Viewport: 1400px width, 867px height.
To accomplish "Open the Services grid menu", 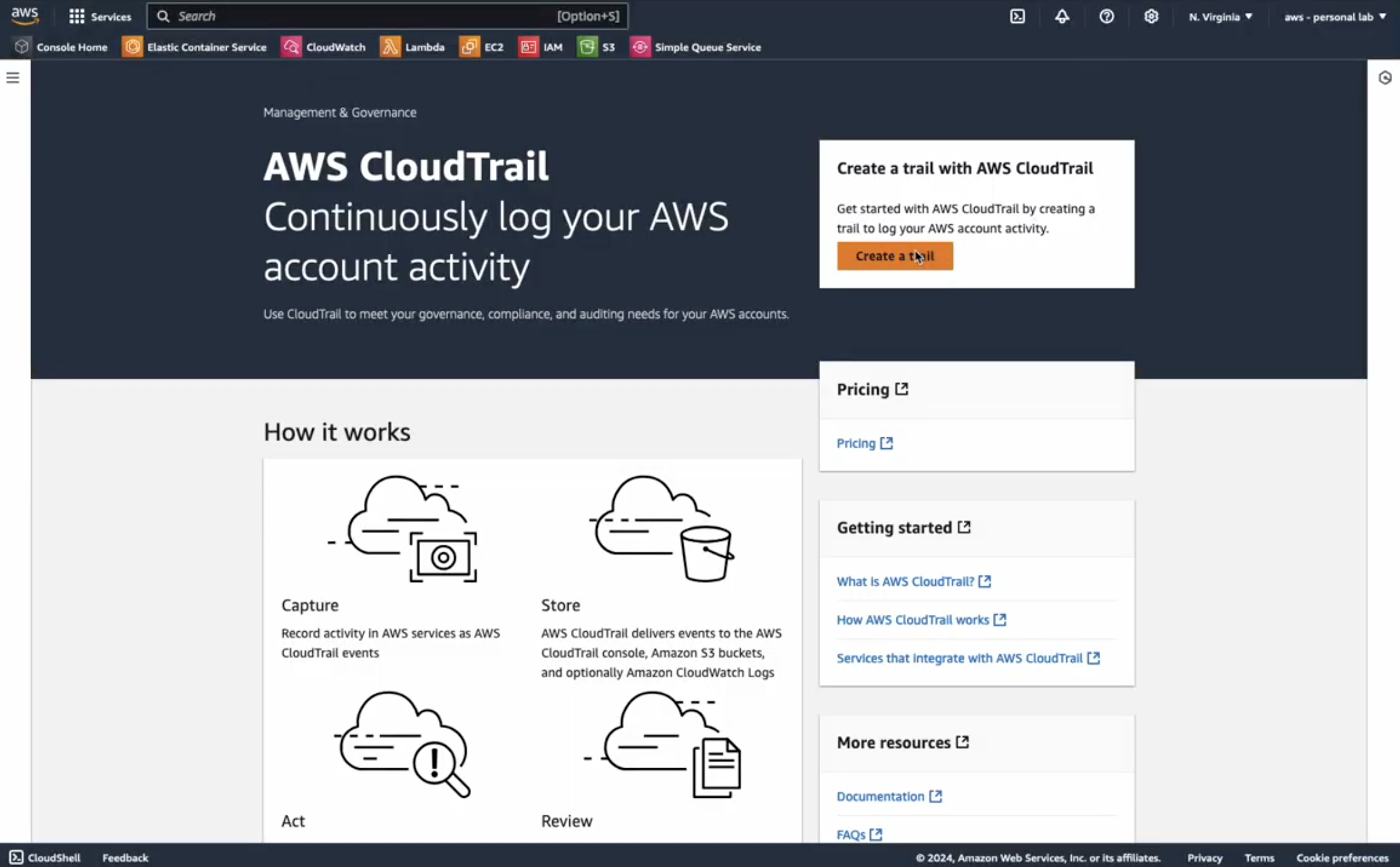I will pyautogui.click(x=100, y=16).
